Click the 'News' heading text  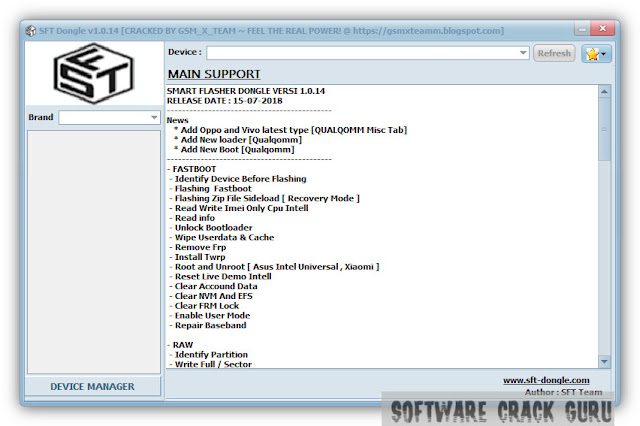[x=177, y=120]
